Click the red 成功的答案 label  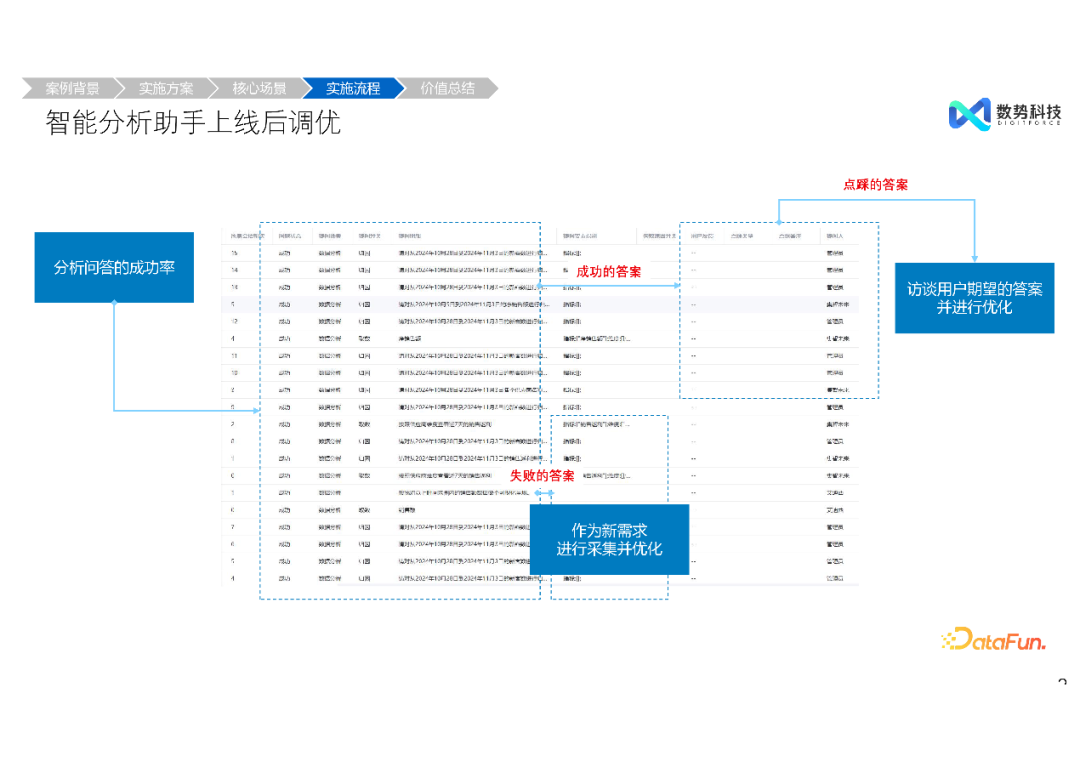tap(610, 271)
